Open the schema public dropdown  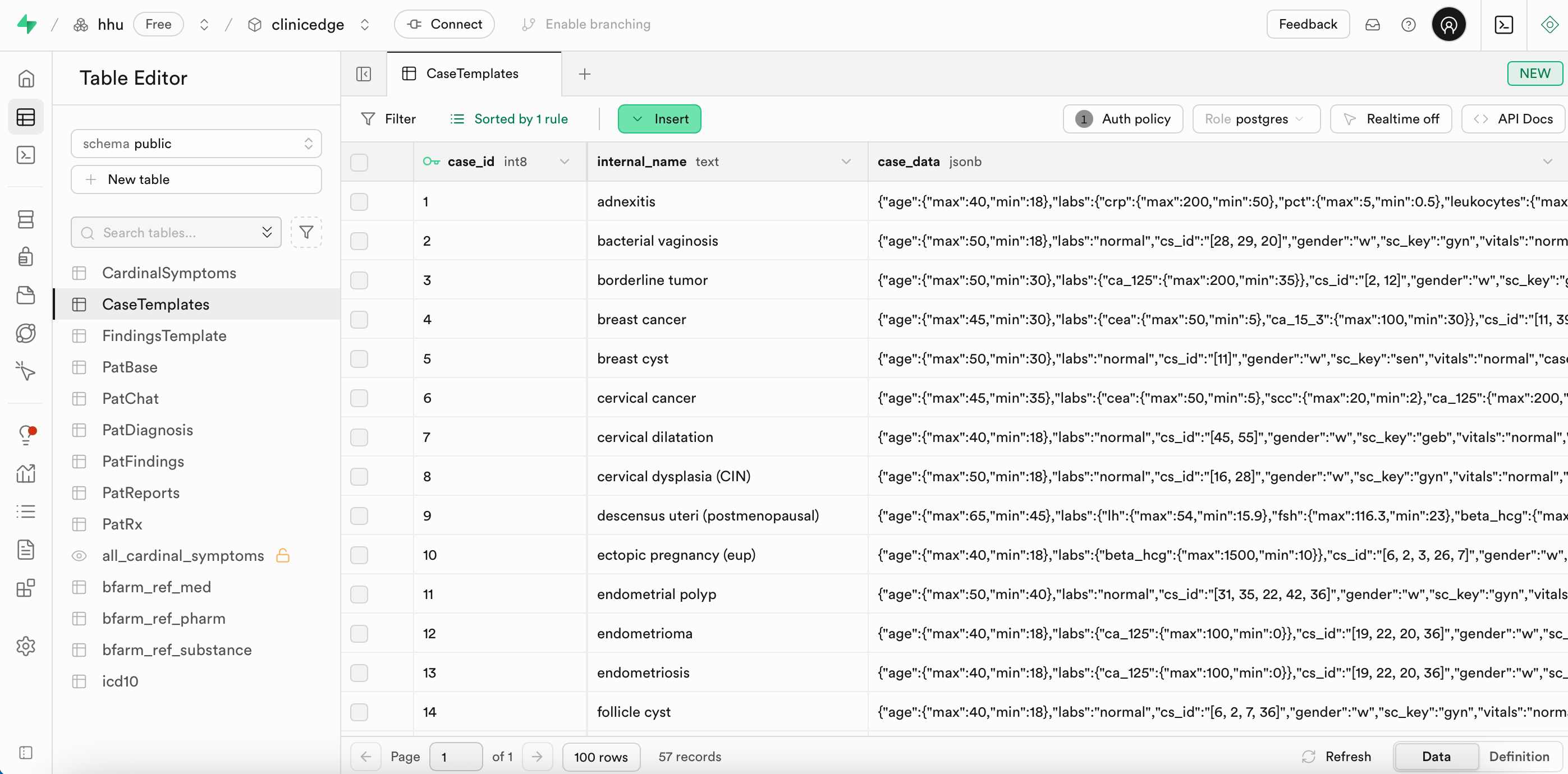196,144
